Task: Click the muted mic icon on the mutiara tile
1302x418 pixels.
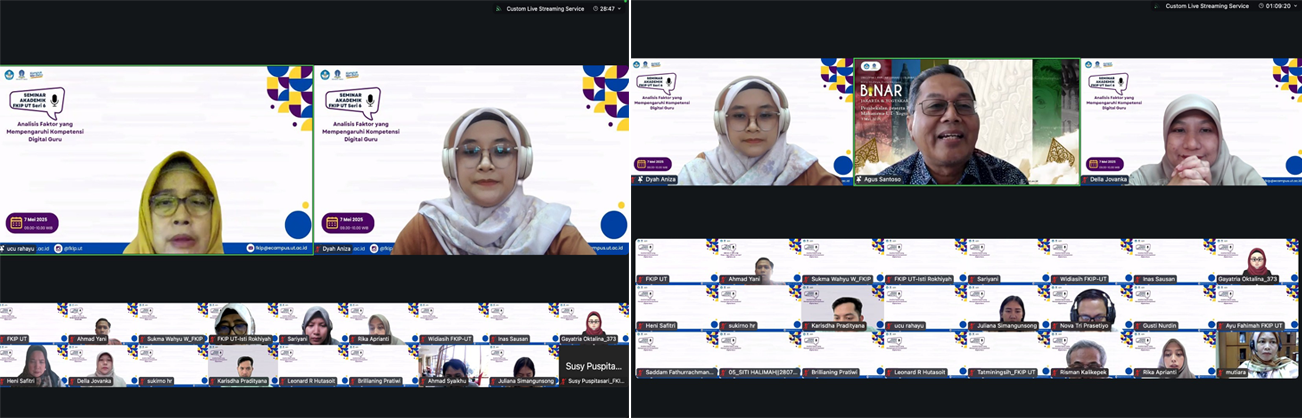Action: tap(1222, 373)
